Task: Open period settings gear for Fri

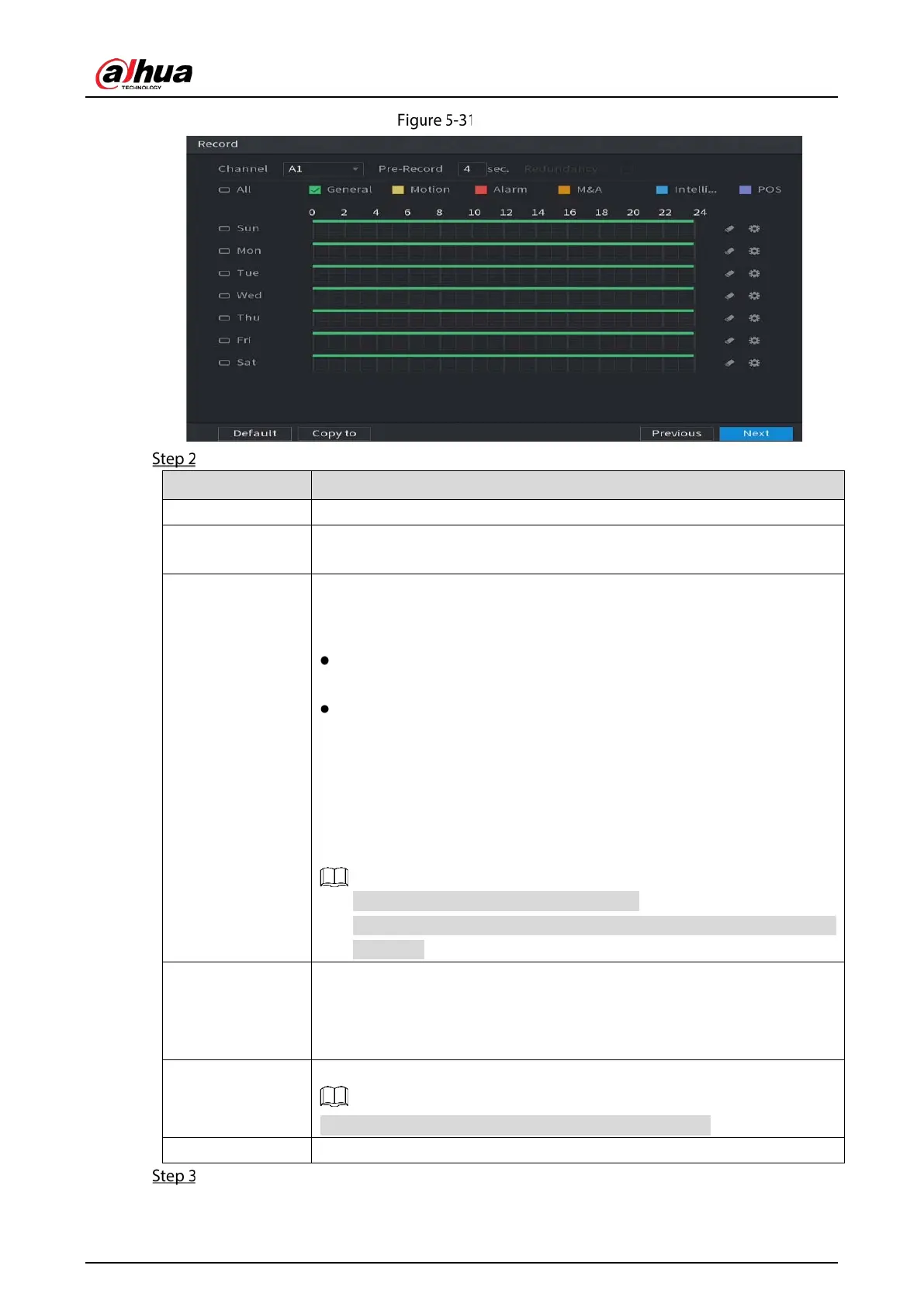Action: click(754, 341)
